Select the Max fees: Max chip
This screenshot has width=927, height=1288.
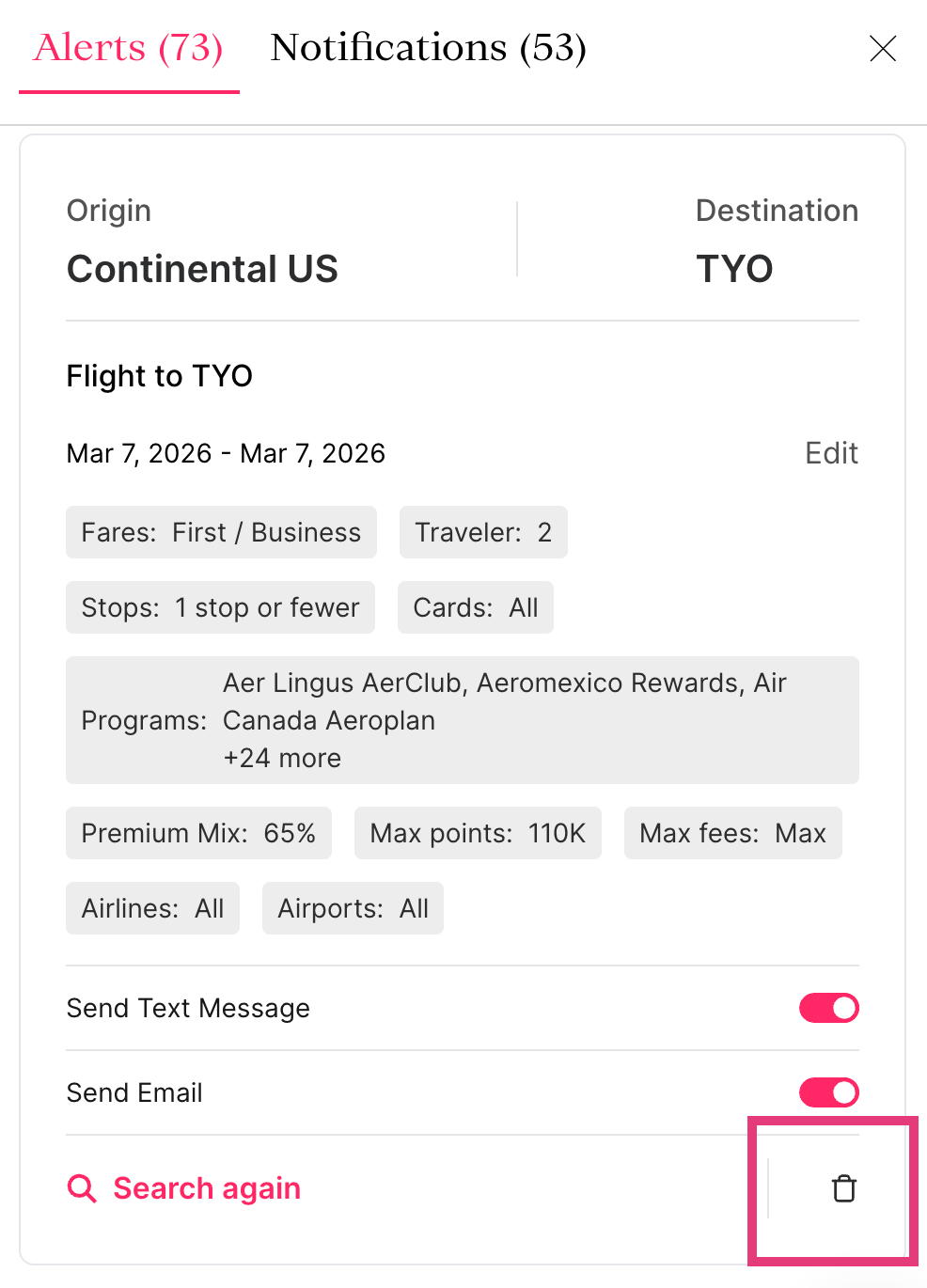(732, 833)
